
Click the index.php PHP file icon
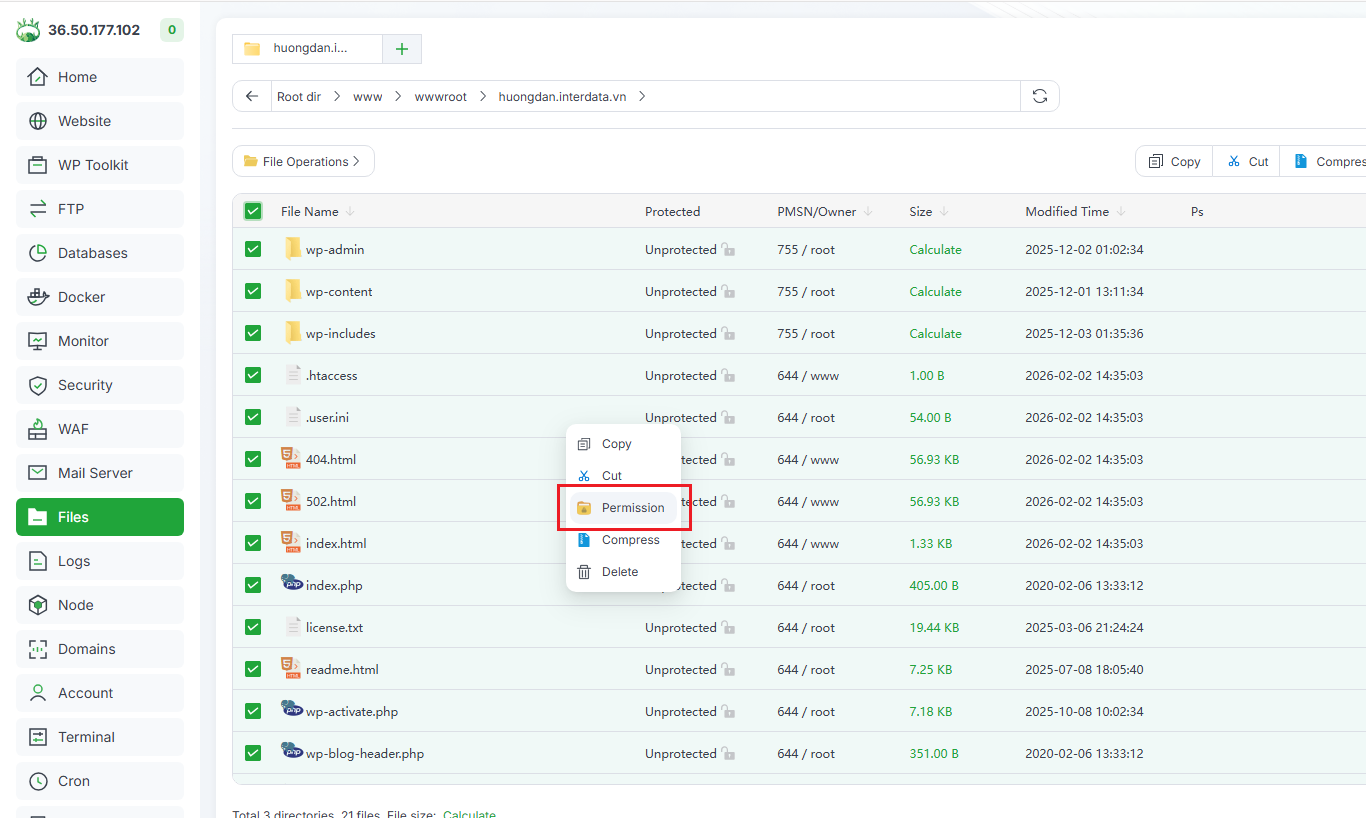click(292, 584)
